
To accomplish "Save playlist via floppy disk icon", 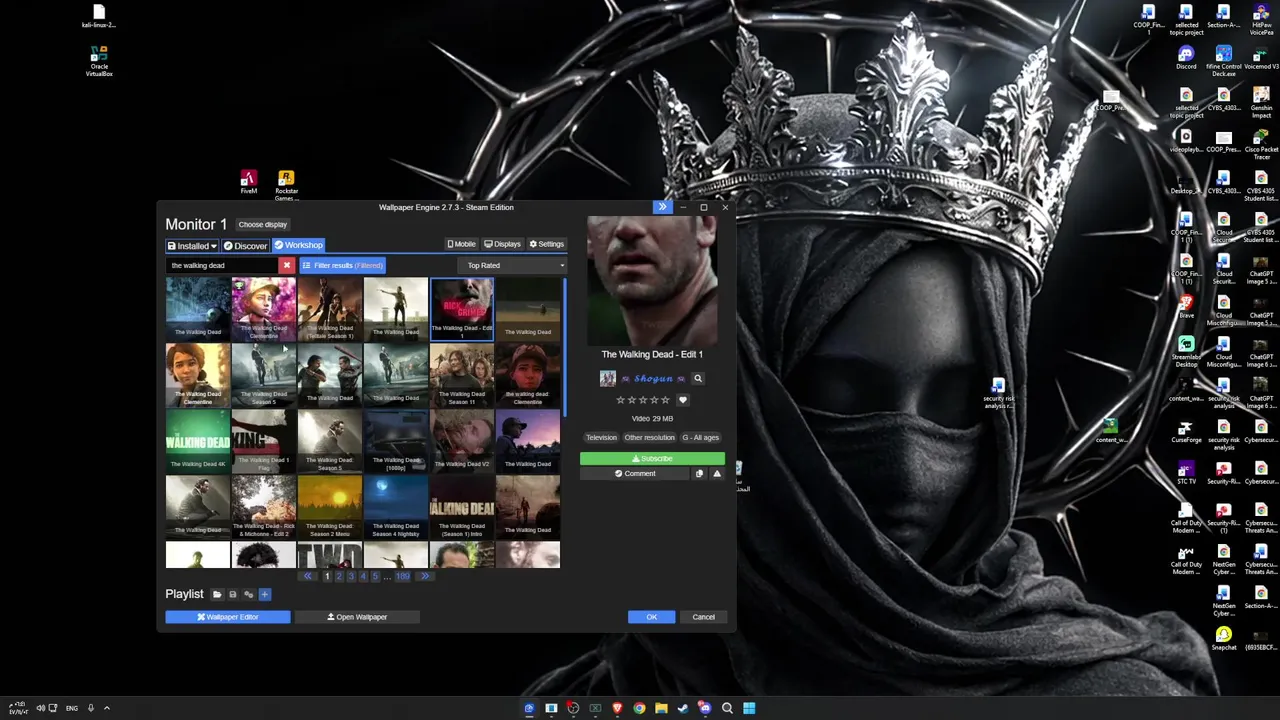I will pyautogui.click(x=233, y=594).
